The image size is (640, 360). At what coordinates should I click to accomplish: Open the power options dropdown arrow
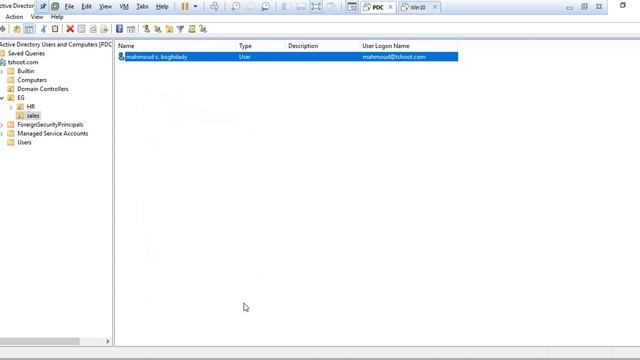196,7
